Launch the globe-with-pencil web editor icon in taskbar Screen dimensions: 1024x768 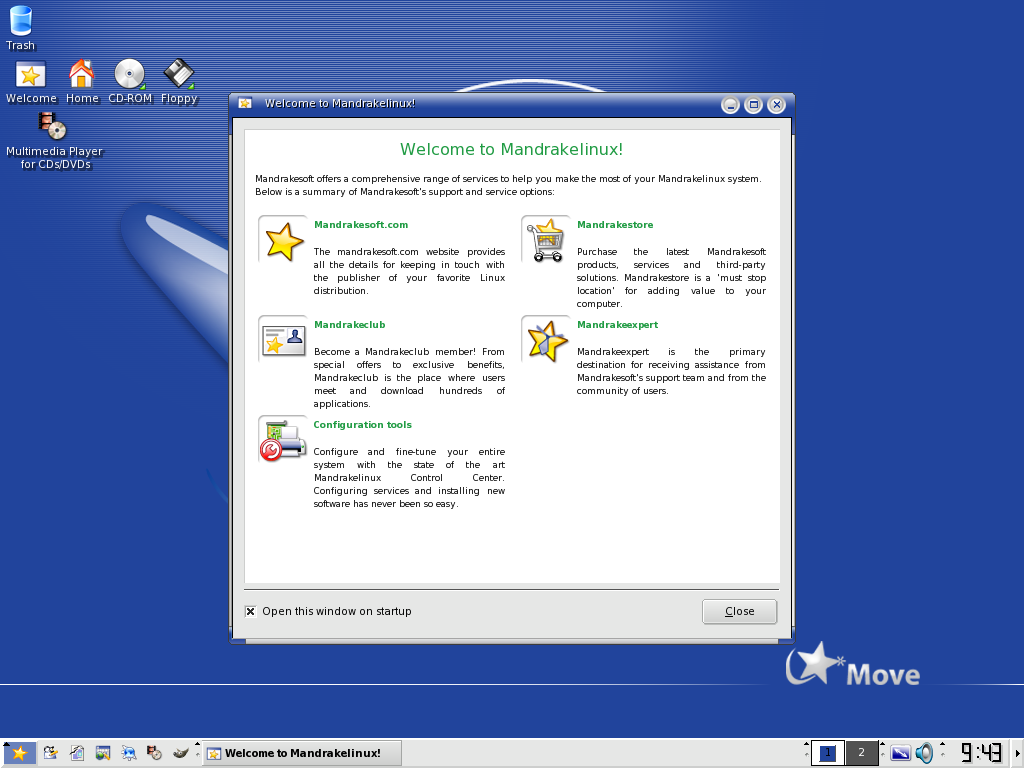coord(103,753)
